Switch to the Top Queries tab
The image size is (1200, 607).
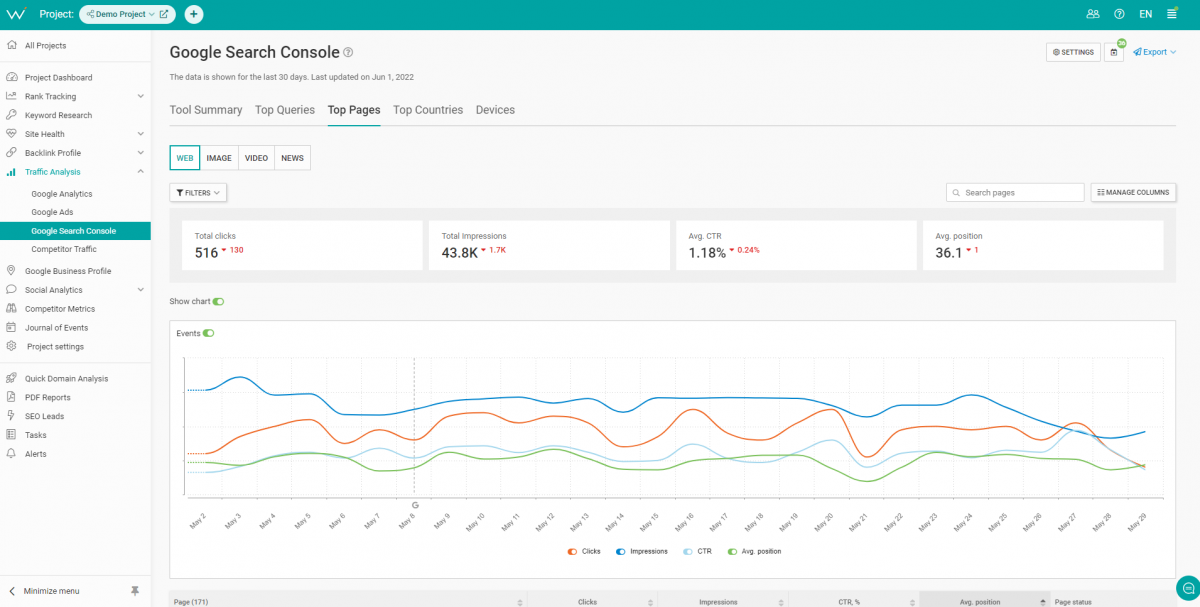[284, 110]
